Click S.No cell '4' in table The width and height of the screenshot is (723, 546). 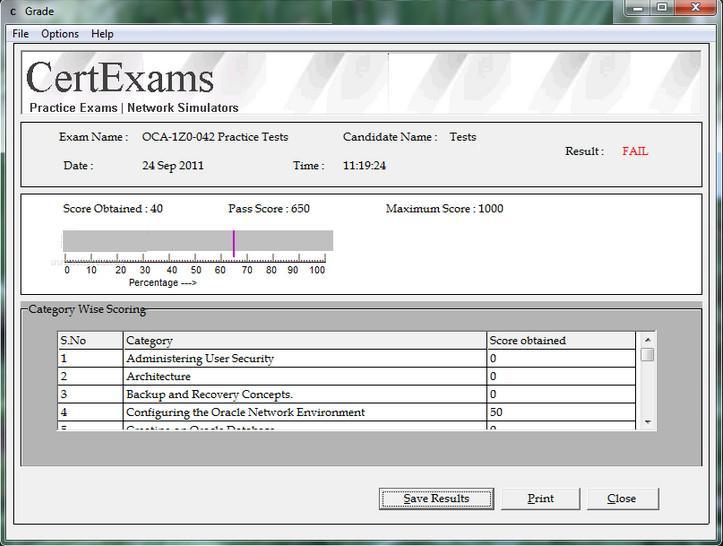[90, 412]
